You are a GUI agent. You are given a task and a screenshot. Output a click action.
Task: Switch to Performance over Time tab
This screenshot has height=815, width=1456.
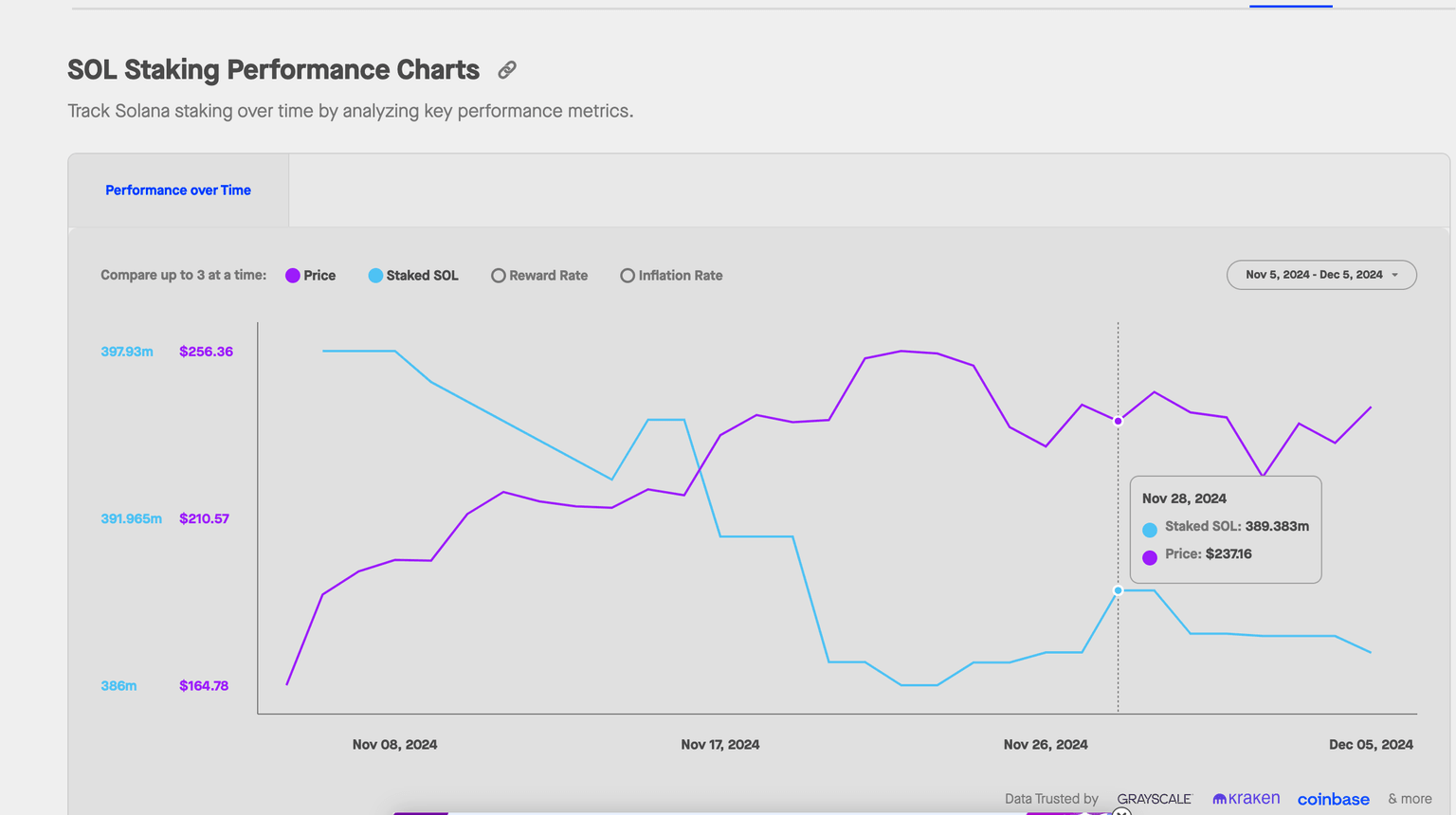pyautogui.click(x=178, y=190)
